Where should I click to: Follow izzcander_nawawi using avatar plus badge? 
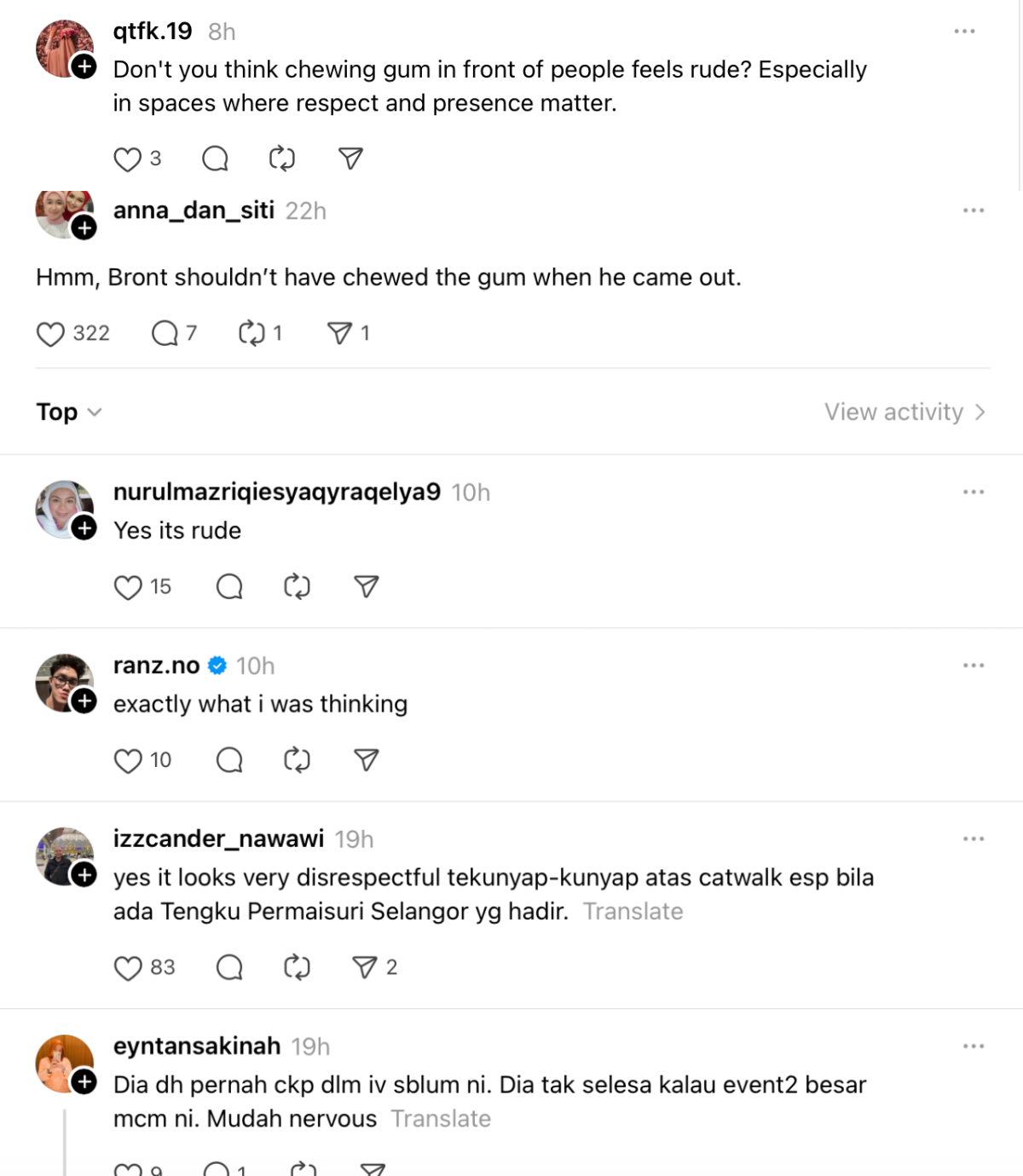click(84, 874)
